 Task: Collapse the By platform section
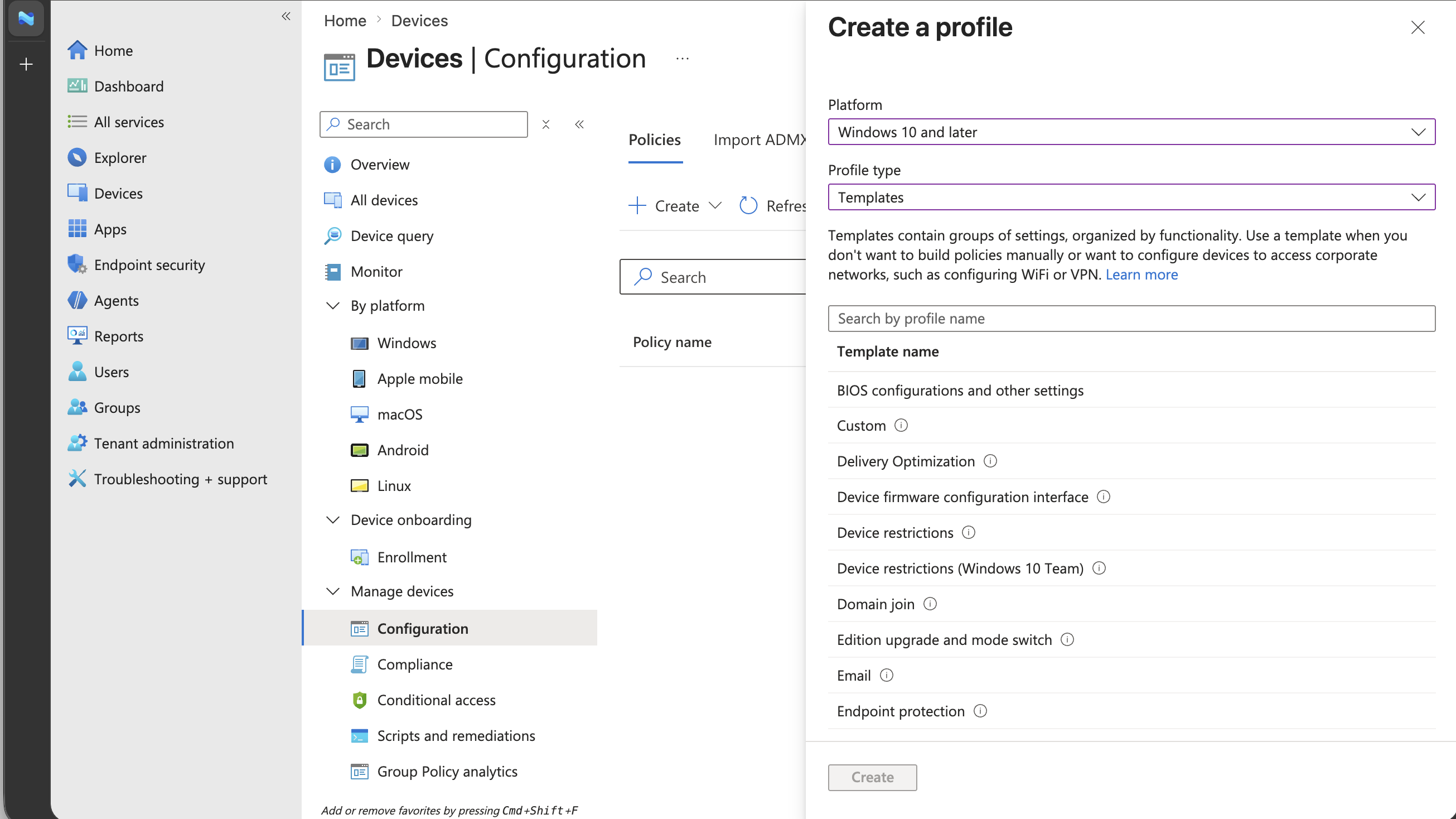click(x=333, y=305)
